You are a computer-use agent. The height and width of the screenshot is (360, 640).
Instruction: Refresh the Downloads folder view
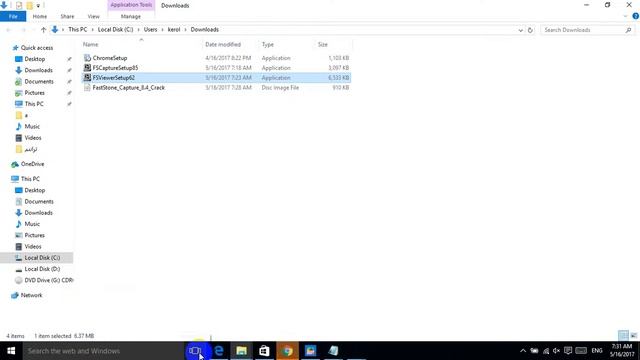(x=530, y=30)
